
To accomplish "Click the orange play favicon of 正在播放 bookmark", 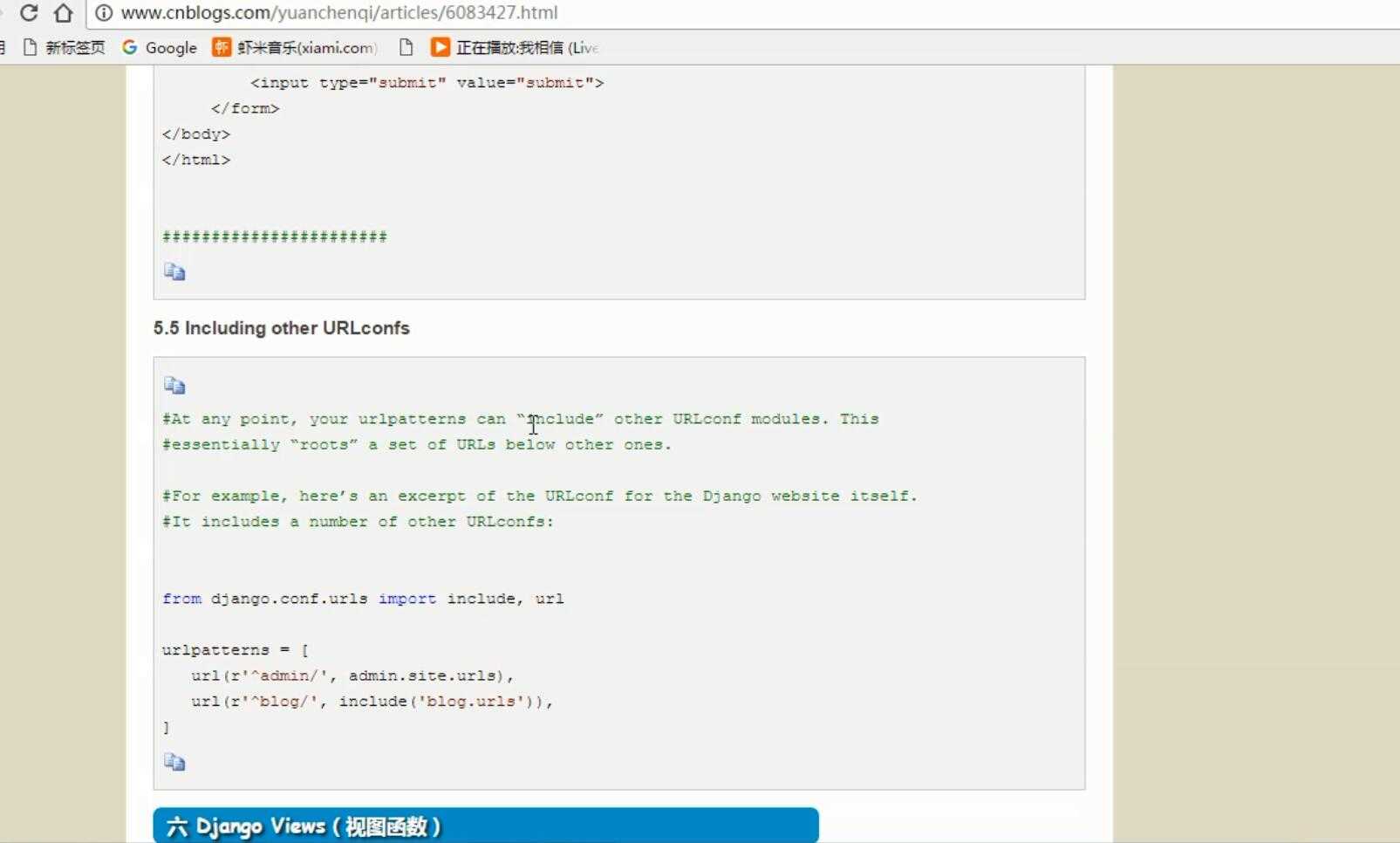I will [x=440, y=47].
